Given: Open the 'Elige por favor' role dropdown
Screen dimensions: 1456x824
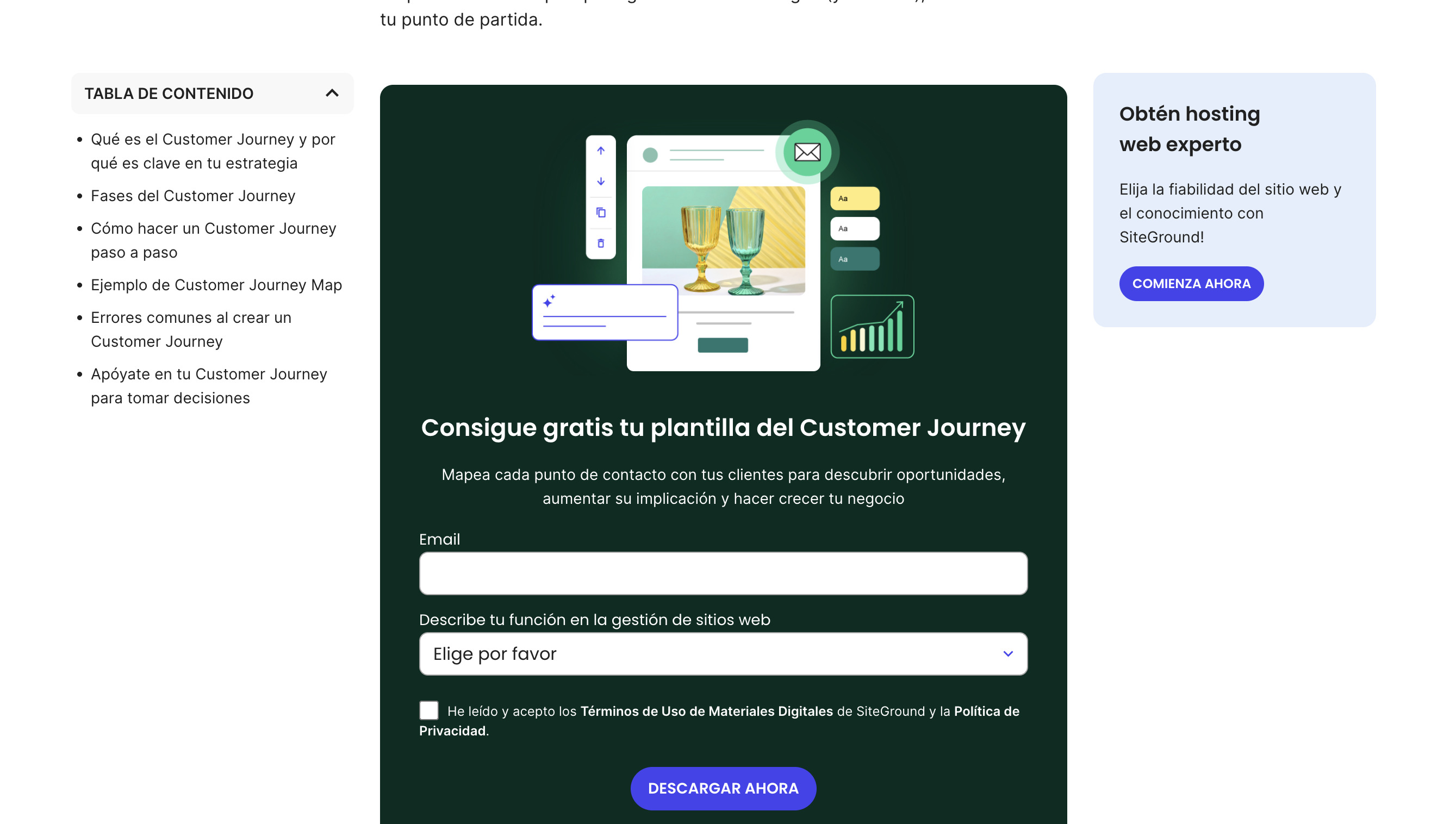Looking at the screenshot, I should (723, 654).
